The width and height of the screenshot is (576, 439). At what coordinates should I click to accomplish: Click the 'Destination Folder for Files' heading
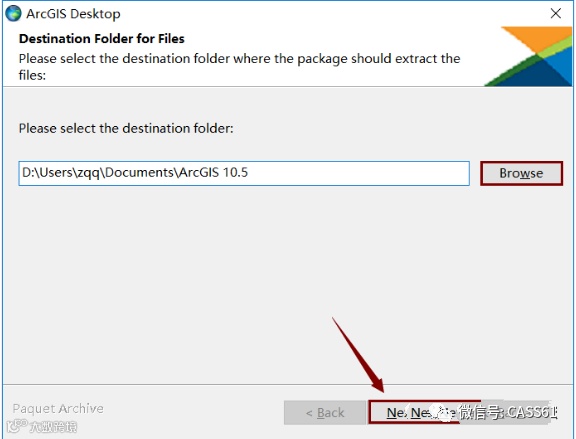(x=102, y=39)
